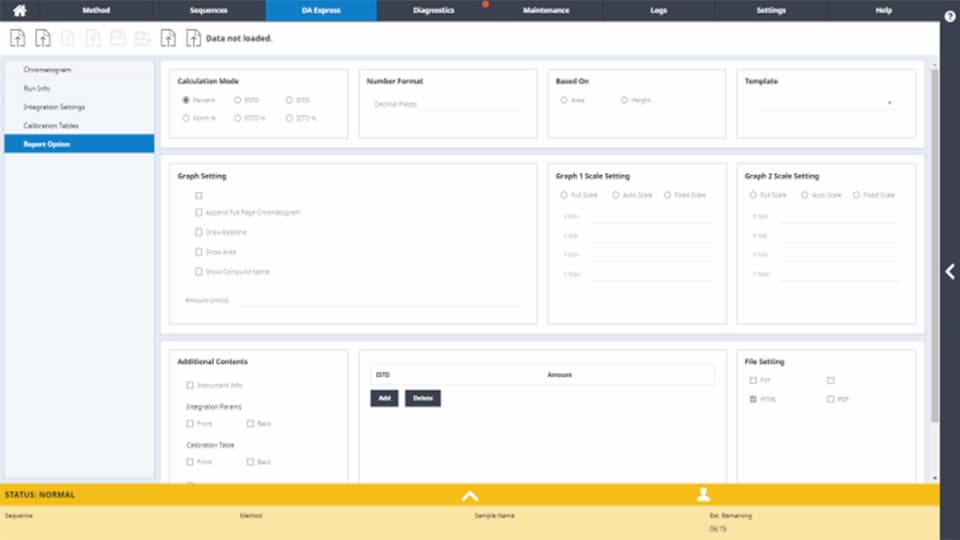The image size is (960, 540).
Task: Click the vertical scrollbar thumb
Action: click(x=934, y=245)
